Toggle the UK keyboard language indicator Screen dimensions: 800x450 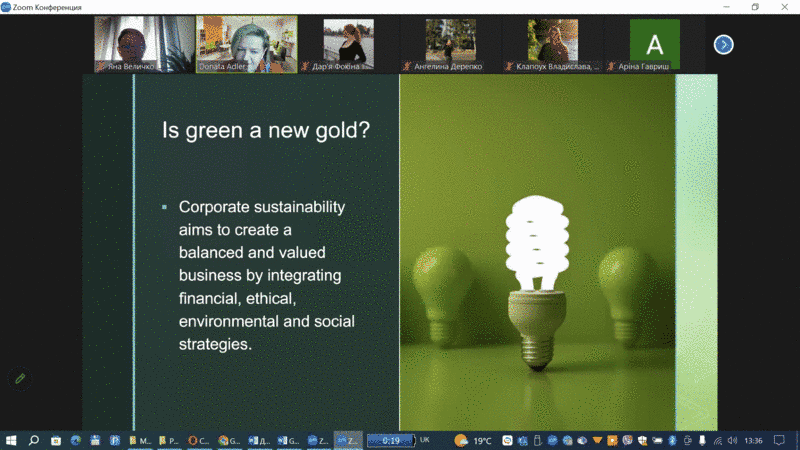(x=425, y=440)
